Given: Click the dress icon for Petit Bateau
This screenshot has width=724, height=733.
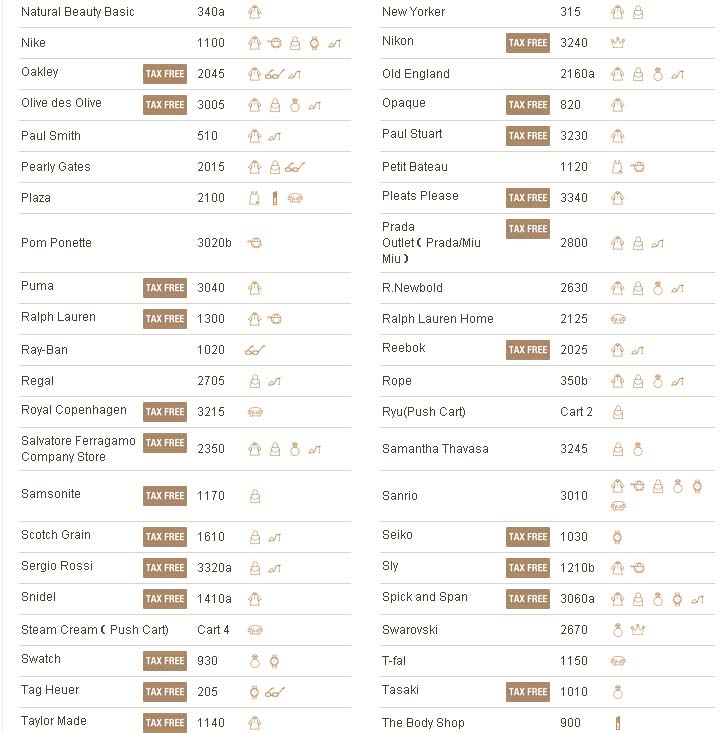Looking at the screenshot, I should (617, 167).
